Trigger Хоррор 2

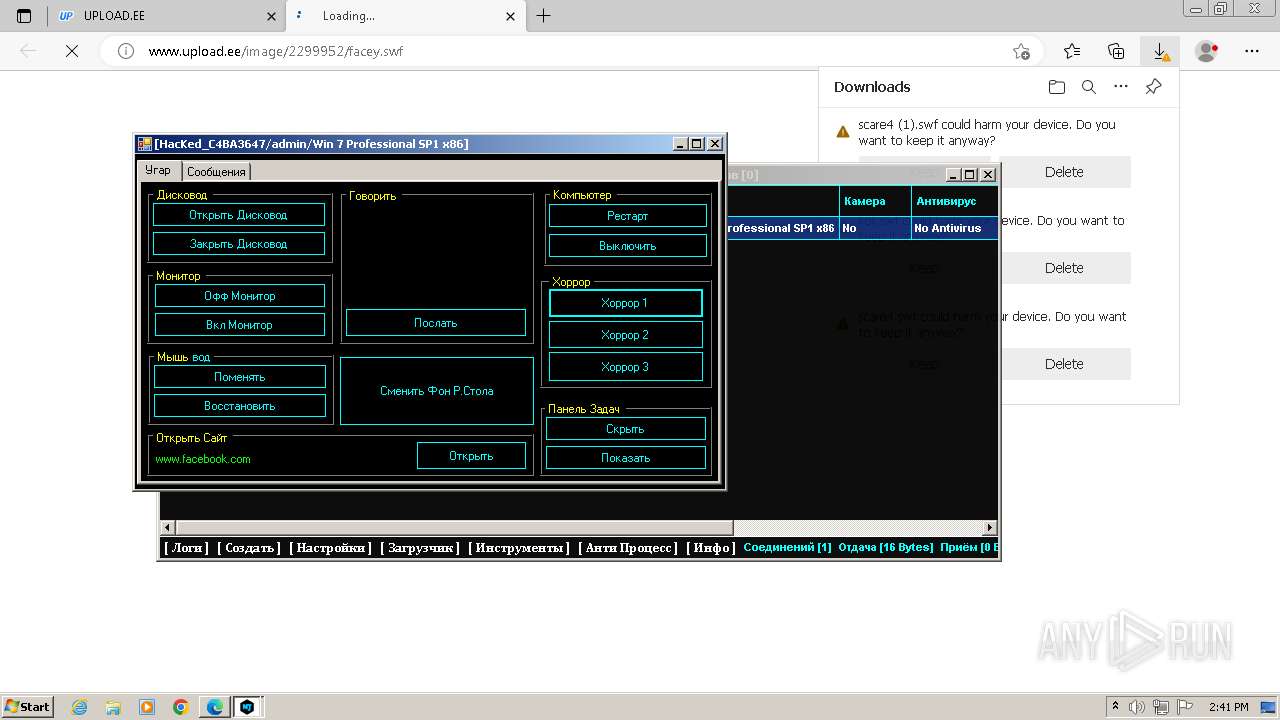coord(625,335)
